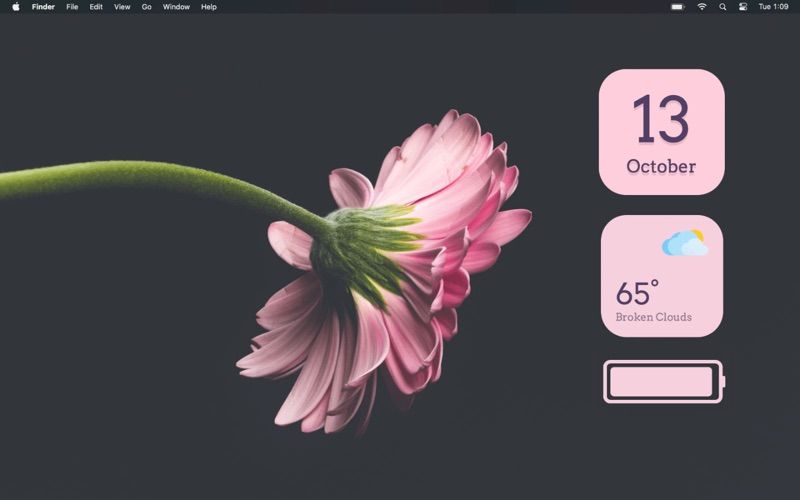Click the pink desktop battery widget

click(x=664, y=382)
